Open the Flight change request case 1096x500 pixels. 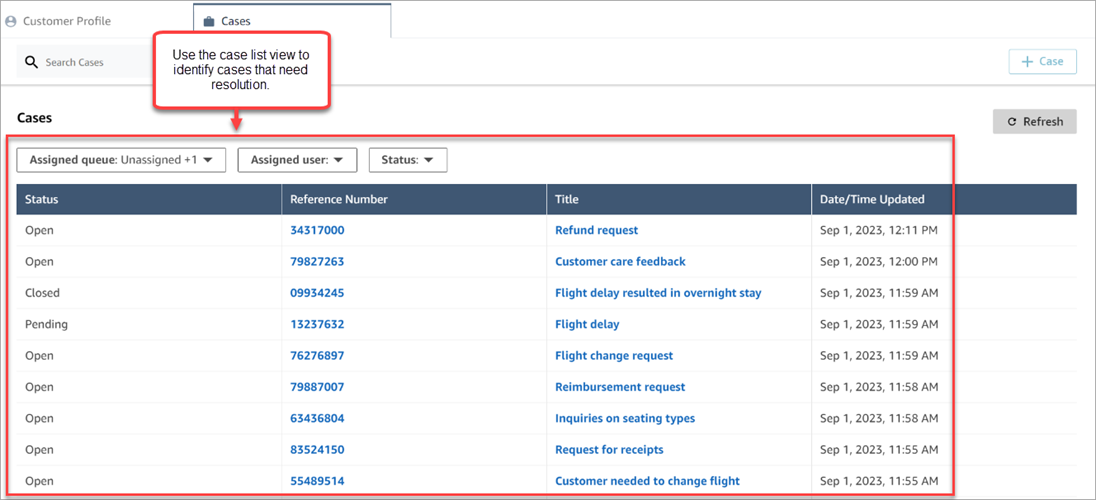[x=614, y=356]
